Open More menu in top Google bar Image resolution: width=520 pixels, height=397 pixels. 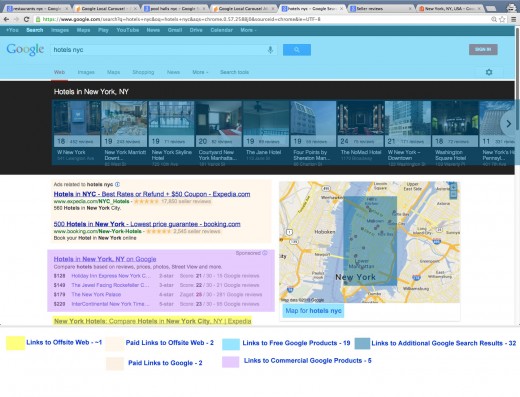(x=248, y=30)
